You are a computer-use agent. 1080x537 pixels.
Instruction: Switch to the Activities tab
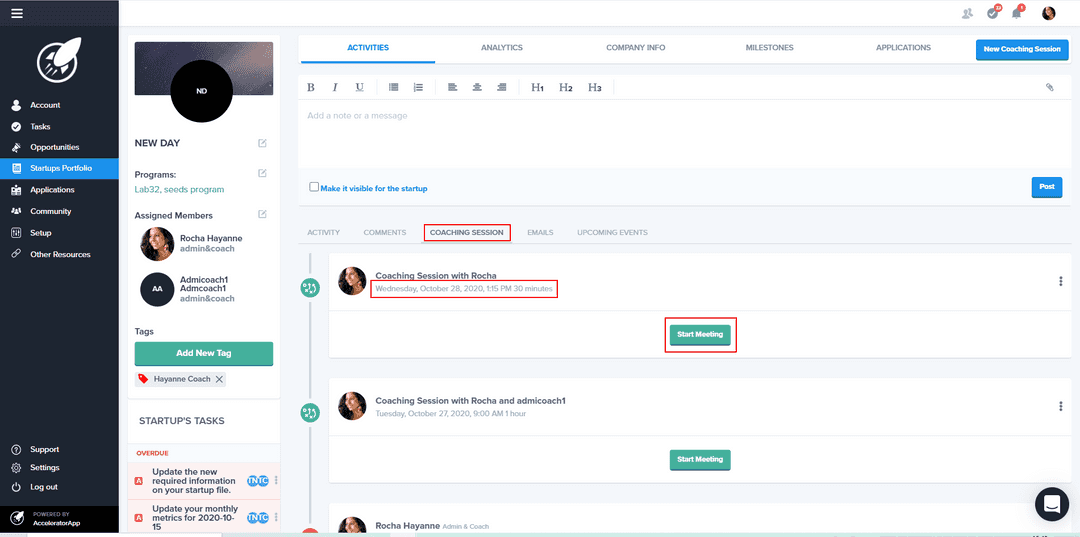click(x=368, y=48)
